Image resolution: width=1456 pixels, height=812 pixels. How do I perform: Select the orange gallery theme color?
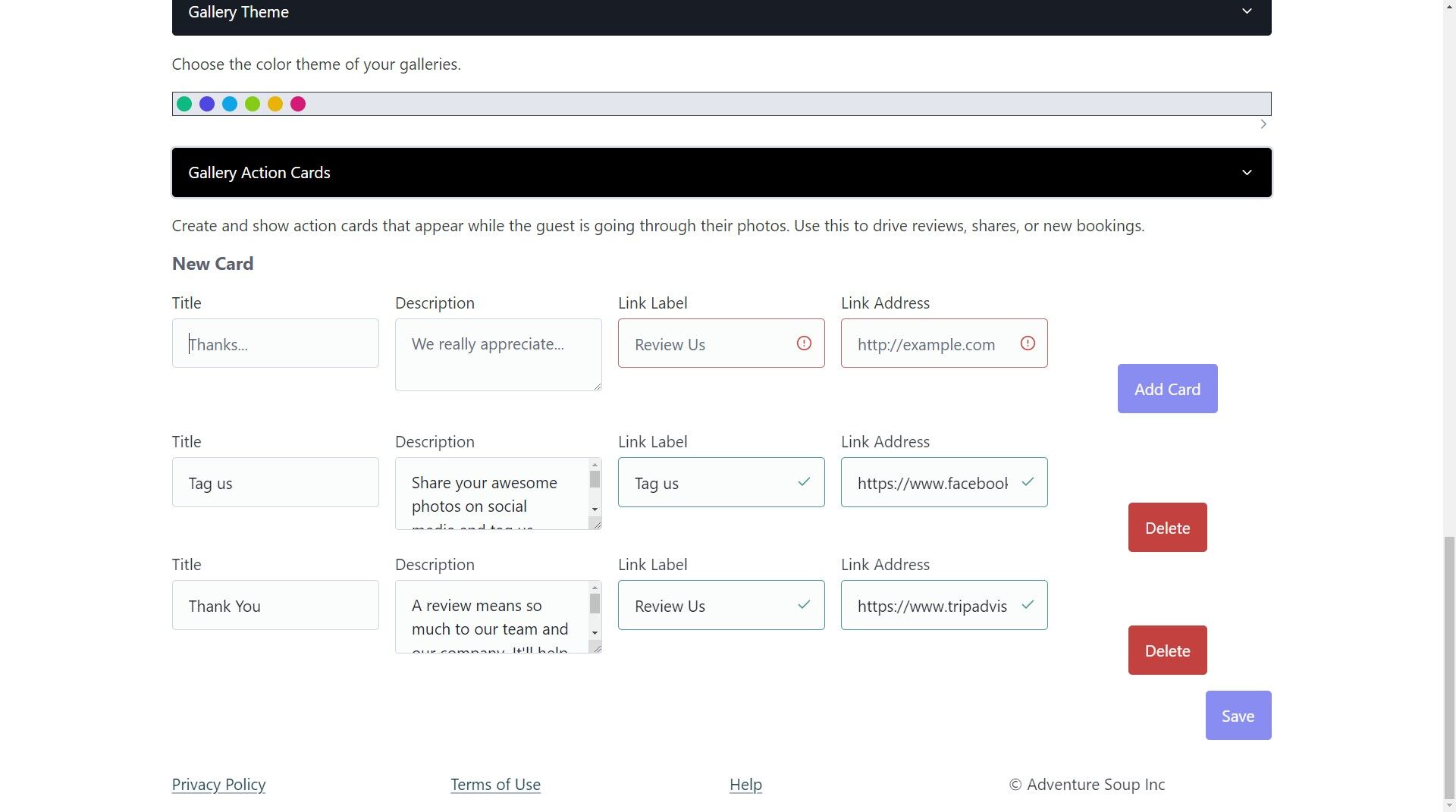pos(275,104)
